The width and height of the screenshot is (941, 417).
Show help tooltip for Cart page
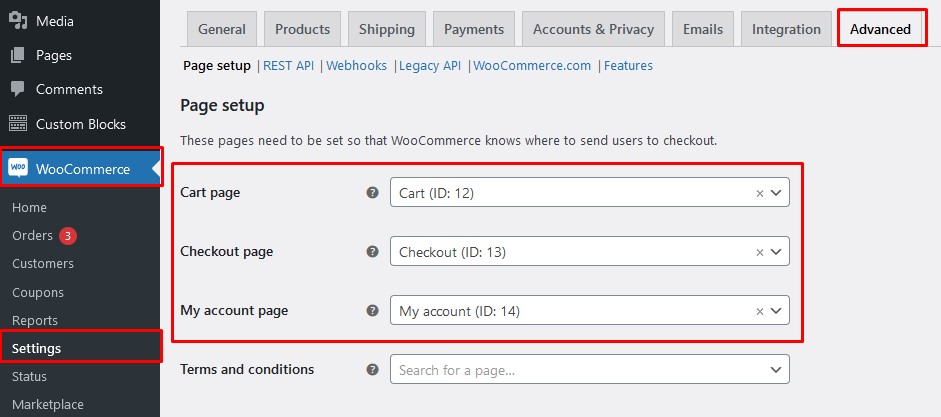[x=372, y=193]
